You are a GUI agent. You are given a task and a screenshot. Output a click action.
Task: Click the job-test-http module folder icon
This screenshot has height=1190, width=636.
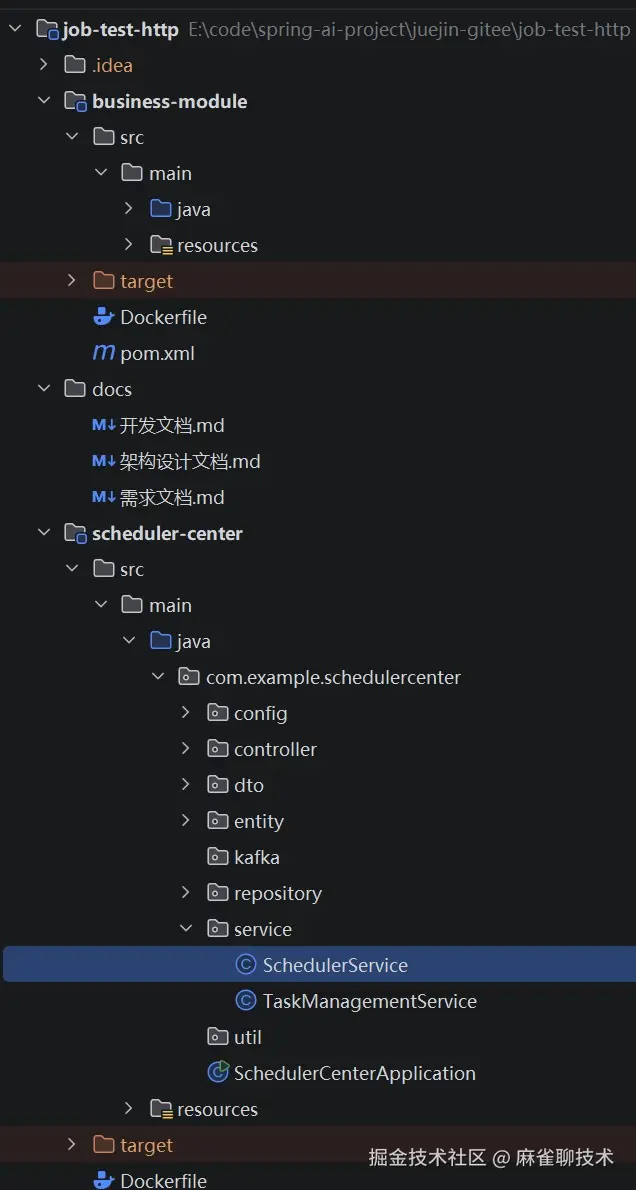click(47, 30)
